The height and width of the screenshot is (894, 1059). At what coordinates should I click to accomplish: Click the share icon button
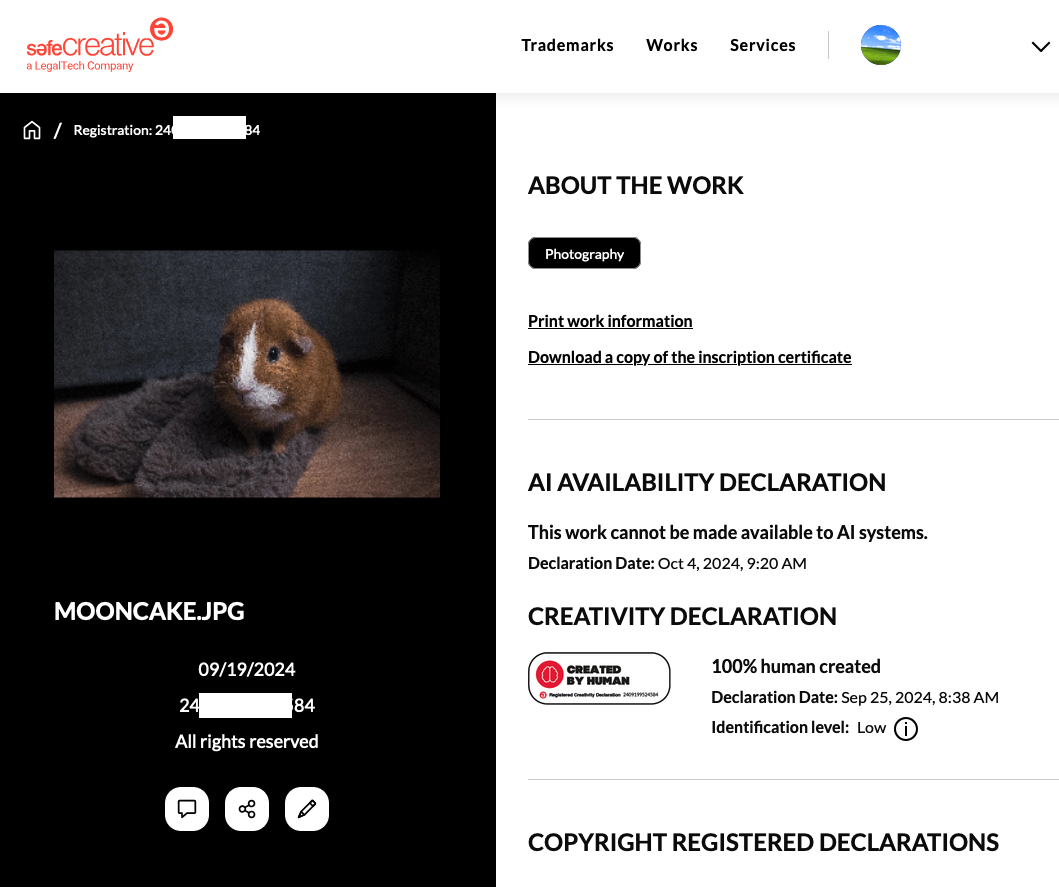coord(247,809)
